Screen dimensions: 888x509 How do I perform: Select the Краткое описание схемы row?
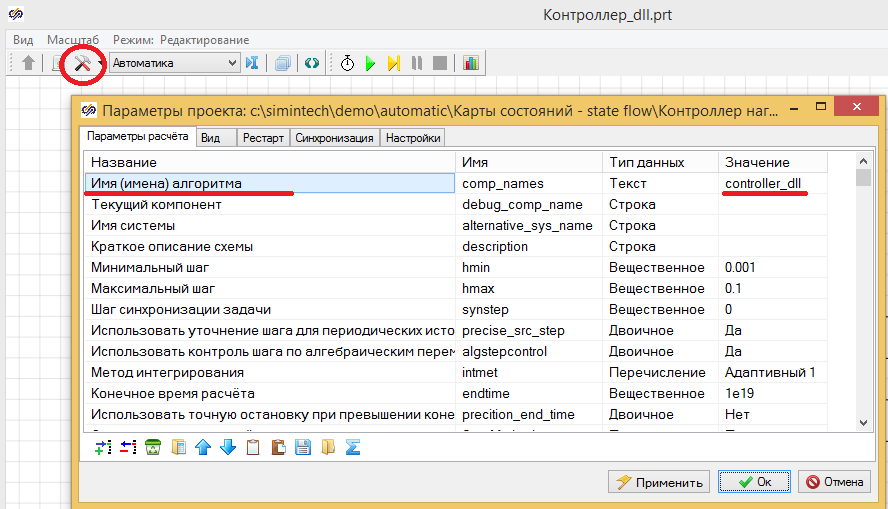pos(270,246)
